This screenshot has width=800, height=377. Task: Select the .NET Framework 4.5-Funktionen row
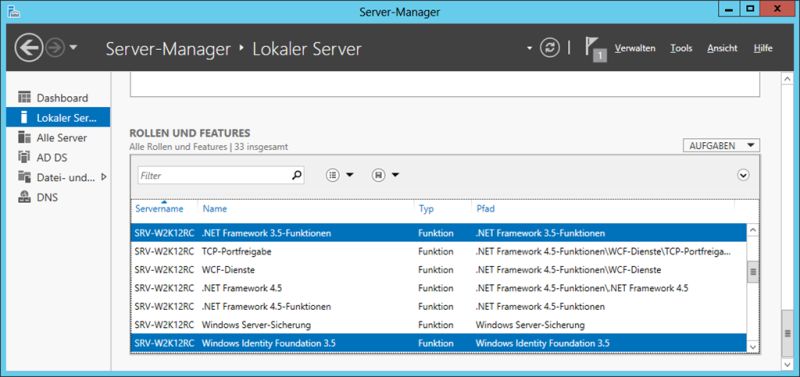click(x=438, y=307)
